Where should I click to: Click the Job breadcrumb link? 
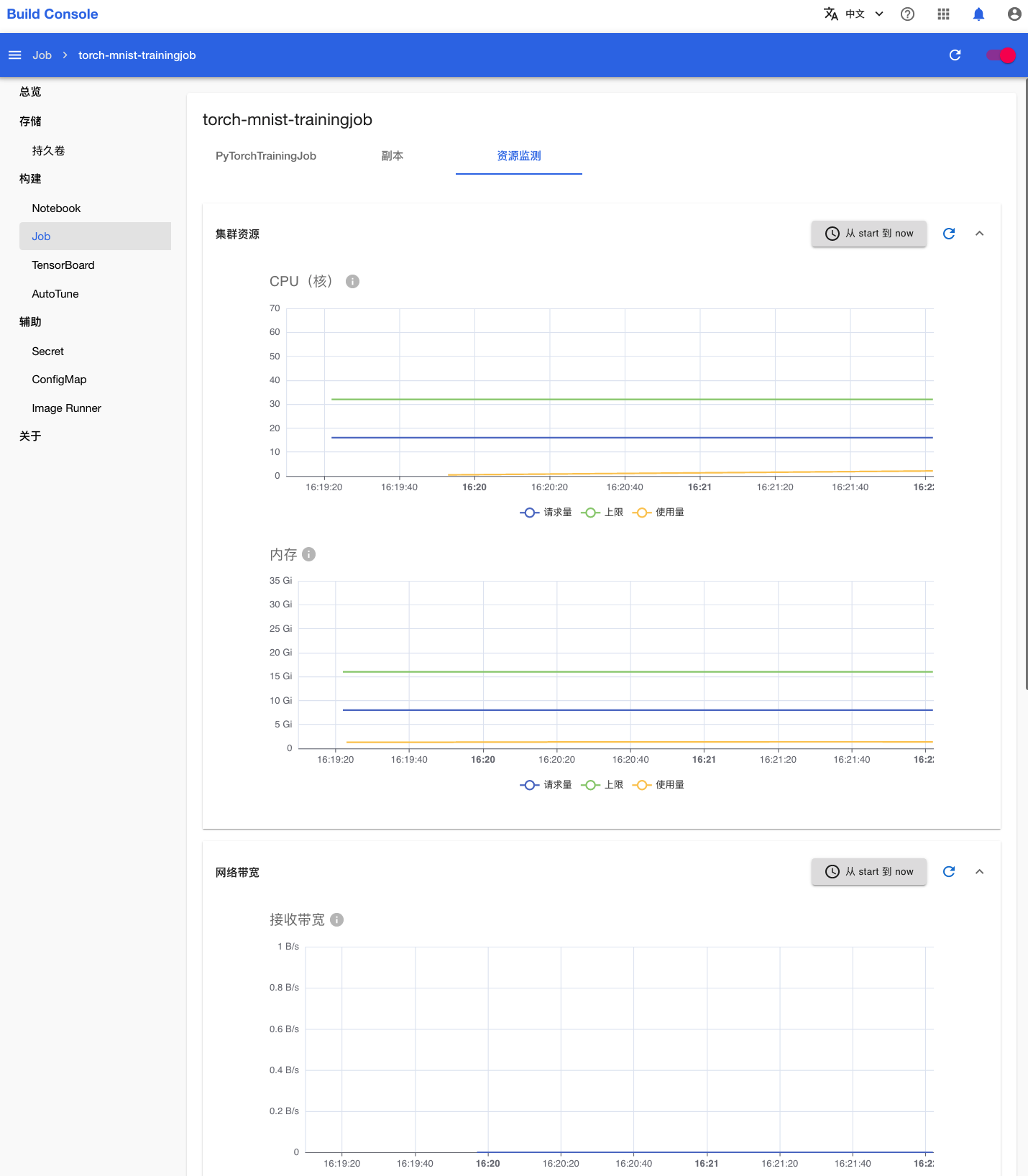point(42,55)
